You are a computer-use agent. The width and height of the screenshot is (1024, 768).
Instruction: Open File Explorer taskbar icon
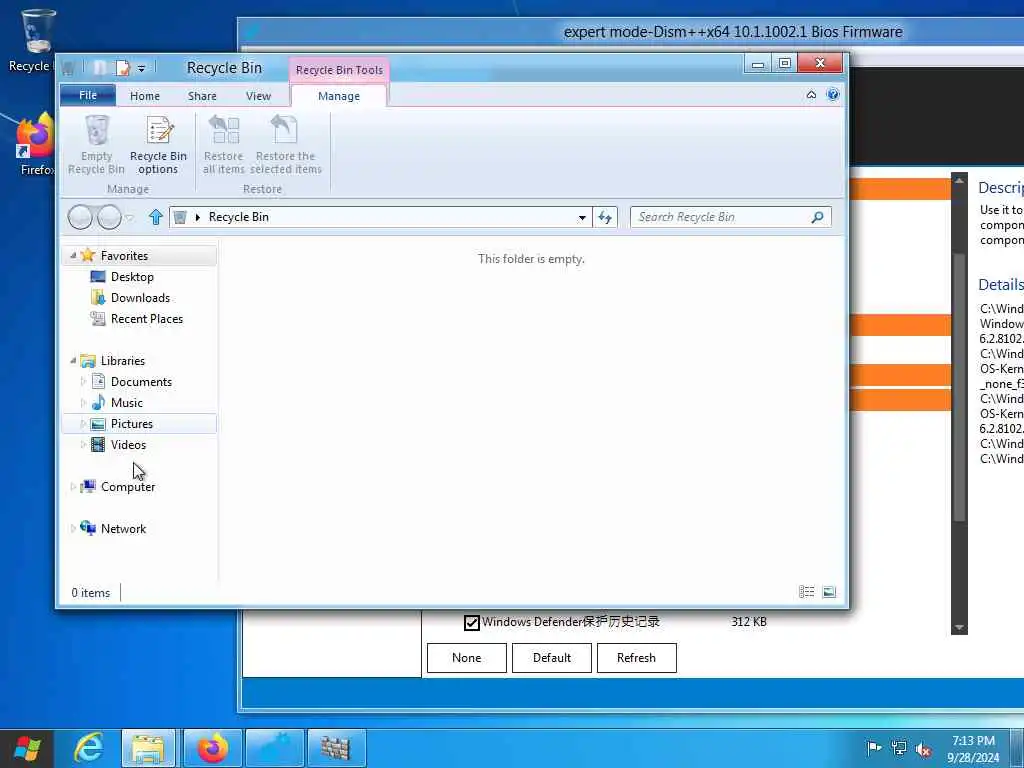(148, 748)
